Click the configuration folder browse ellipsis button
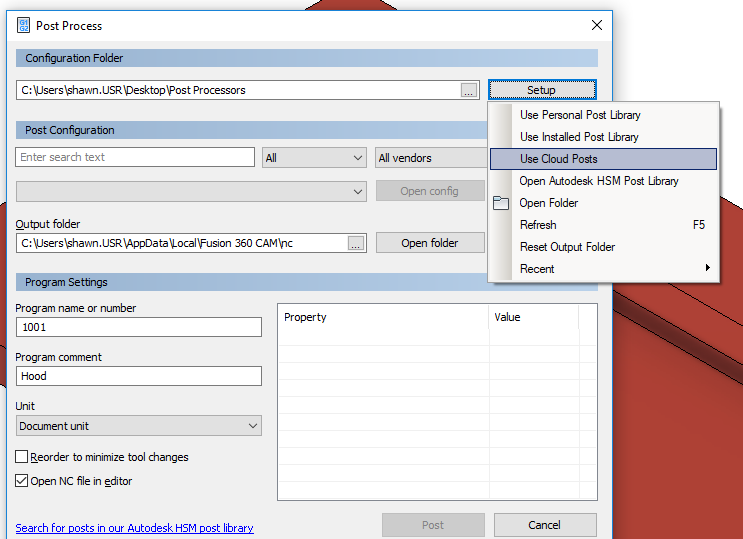Image resolution: width=743 pixels, height=539 pixels. 469,90
